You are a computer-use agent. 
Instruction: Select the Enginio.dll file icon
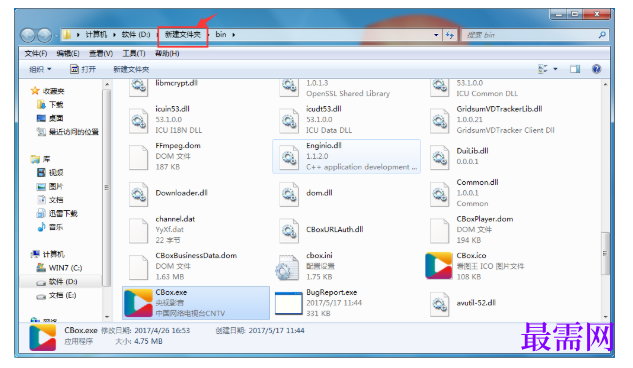[x=289, y=157]
